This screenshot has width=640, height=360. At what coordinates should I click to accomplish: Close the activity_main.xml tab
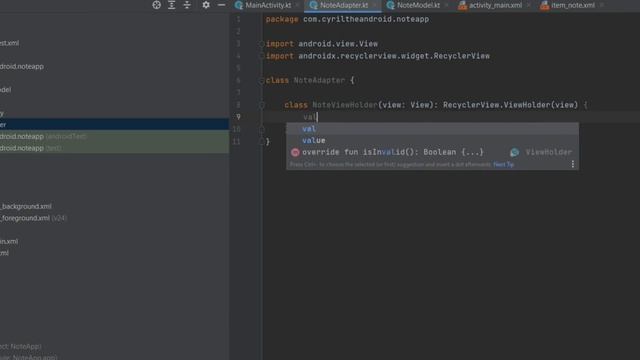pyautogui.click(x=529, y=5)
